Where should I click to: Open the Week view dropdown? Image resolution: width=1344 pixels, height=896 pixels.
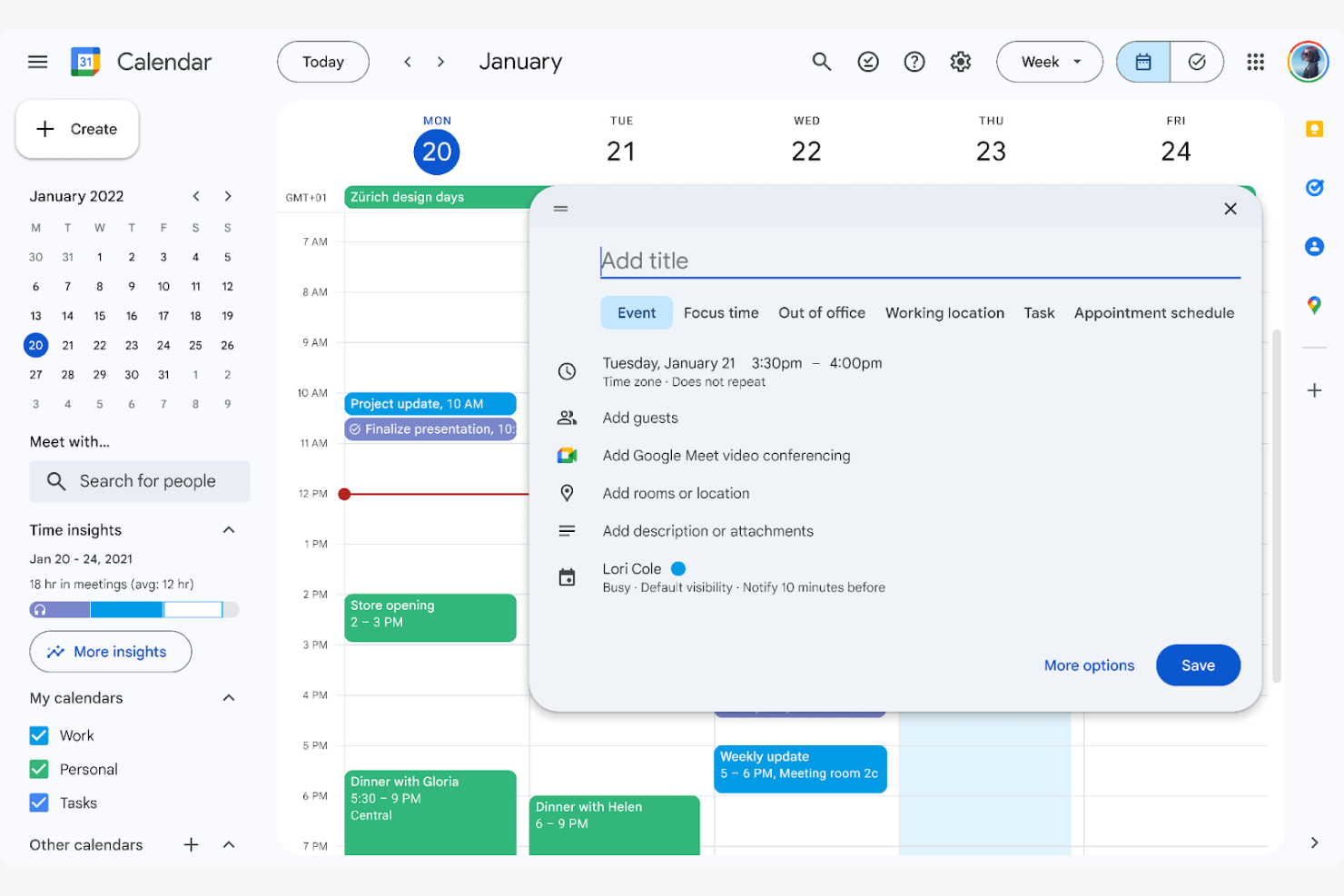pos(1050,62)
